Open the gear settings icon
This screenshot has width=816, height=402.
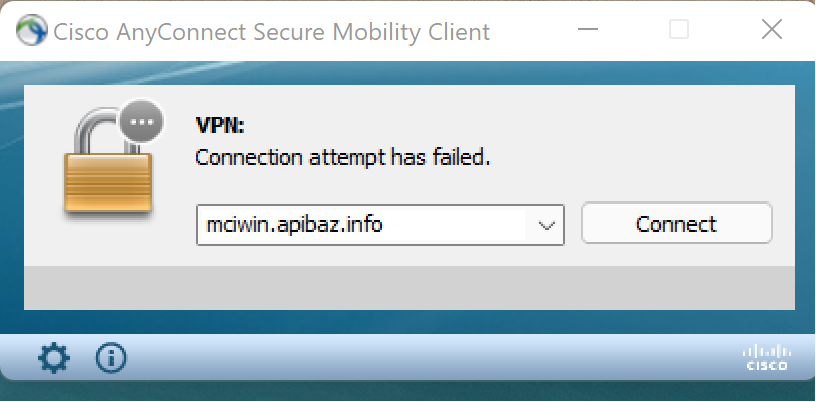(54, 358)
